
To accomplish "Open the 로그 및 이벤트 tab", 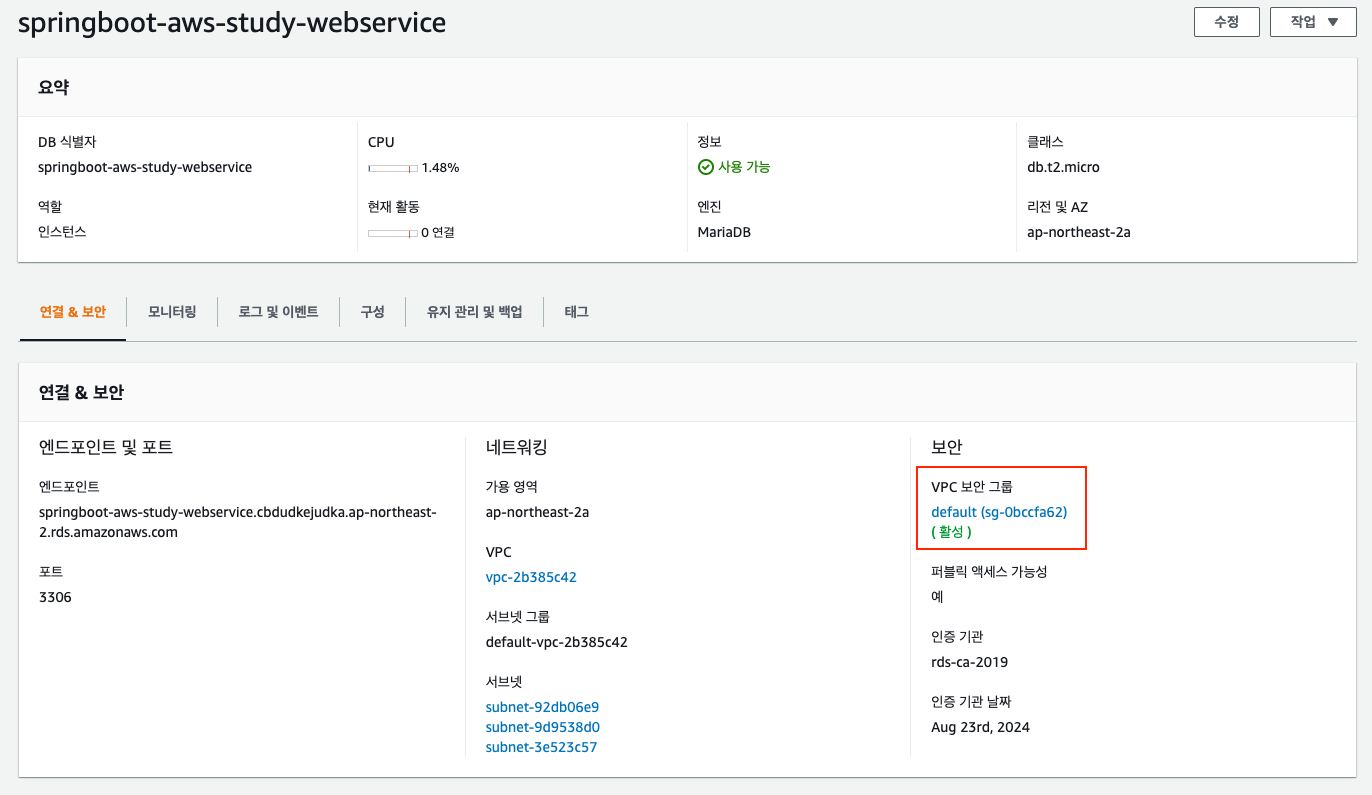I will coord(278,312).
